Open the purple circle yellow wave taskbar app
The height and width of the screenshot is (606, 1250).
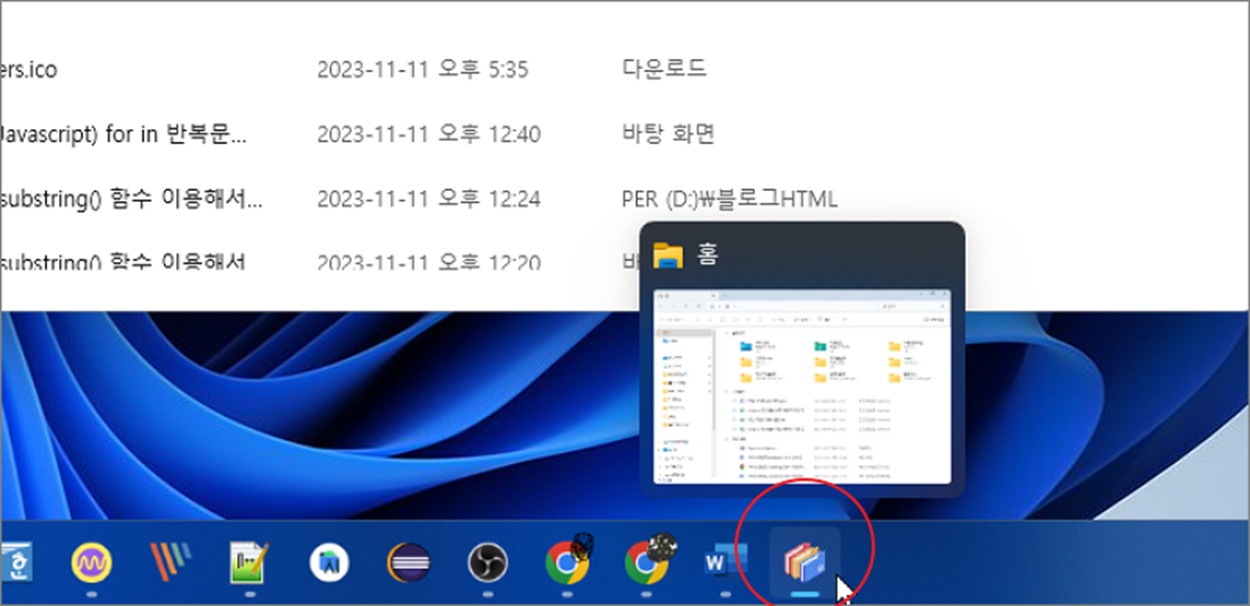tap(91, 563)
